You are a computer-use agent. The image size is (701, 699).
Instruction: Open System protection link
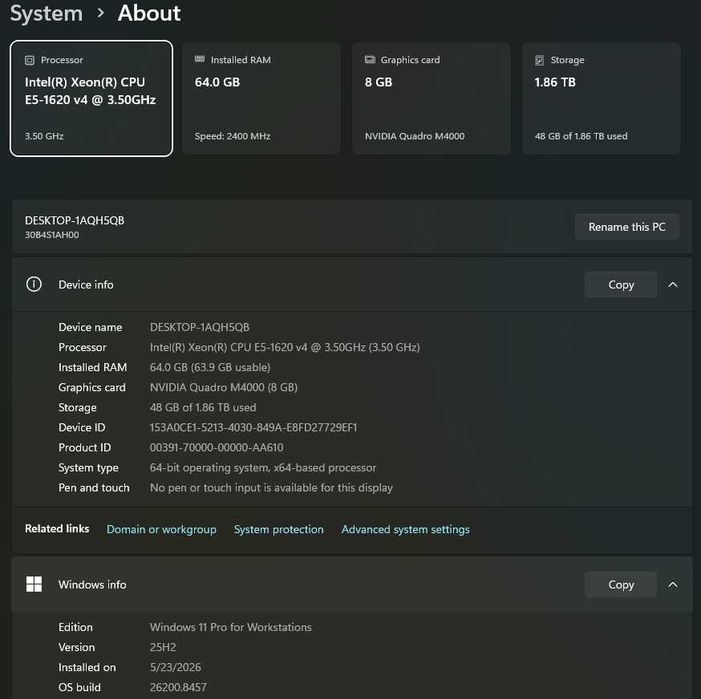(279, 529)
